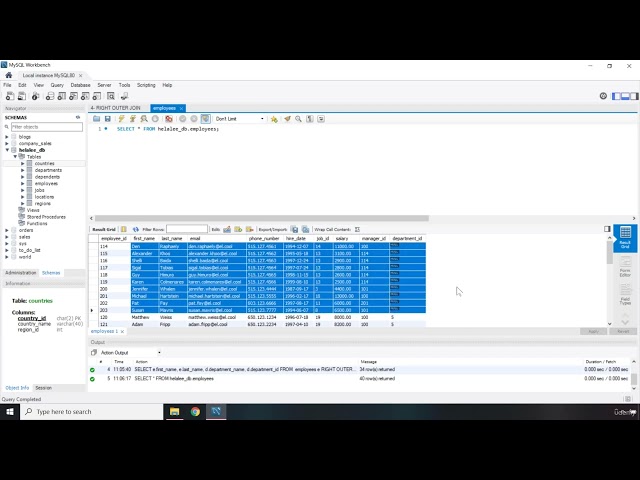Toggle stop-on-error icon in editor toolbar

click(x=169, y=119)
